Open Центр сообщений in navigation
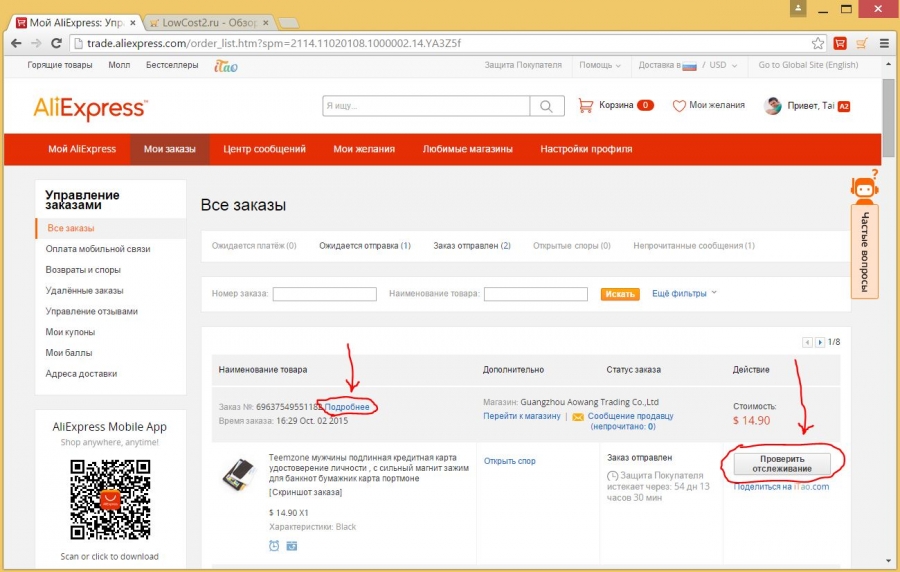The image size is (900, 572). [264, 149]
